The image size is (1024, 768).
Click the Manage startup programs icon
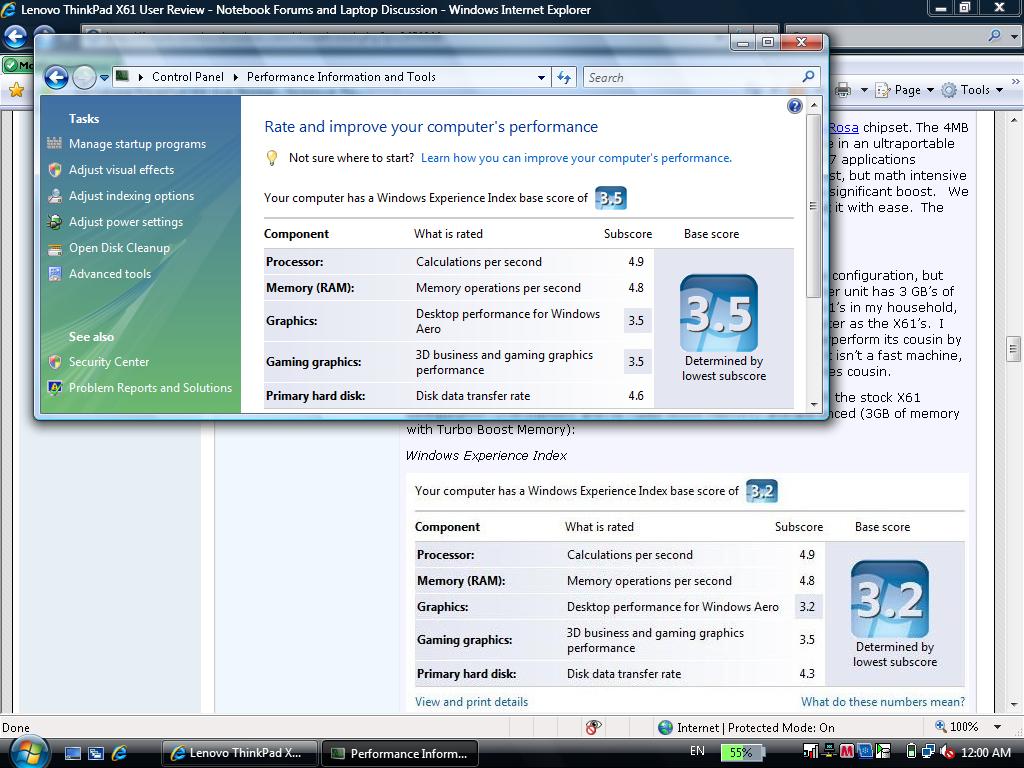(x=55, y=144)
